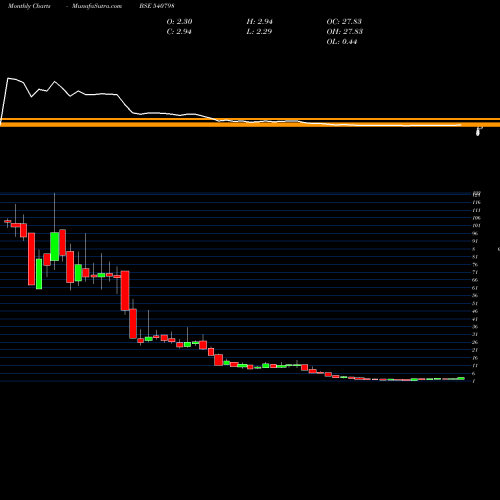Click the 106 price axis label
Image resolution: width=500 pixels, height=500 pixels.
pyautogui.click(x=476, y=218)
